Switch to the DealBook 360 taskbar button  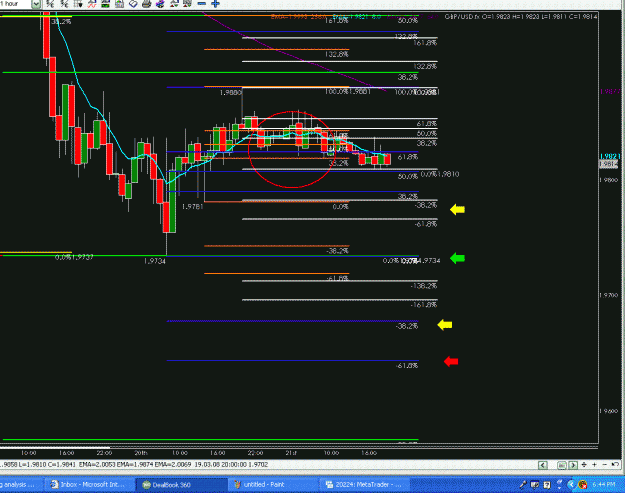click(181, 485)
